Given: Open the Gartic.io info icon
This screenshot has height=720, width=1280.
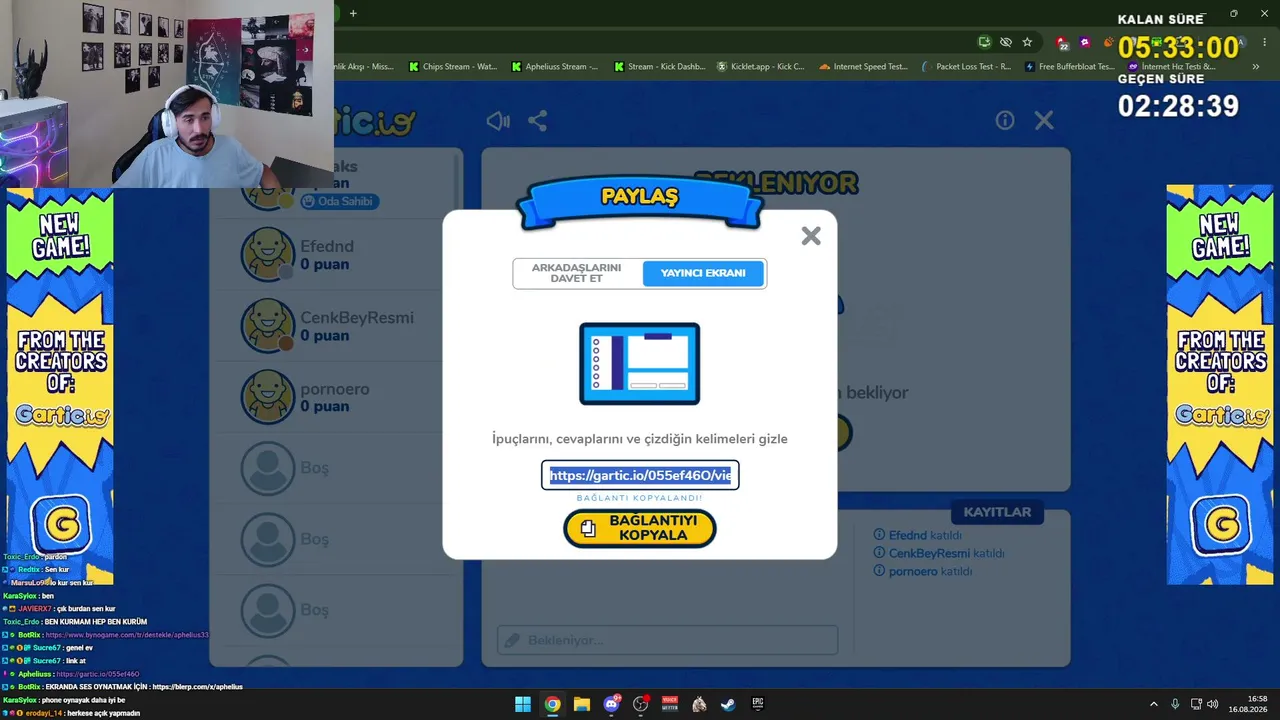Looking at the screenshot, I should point(1005,120).
